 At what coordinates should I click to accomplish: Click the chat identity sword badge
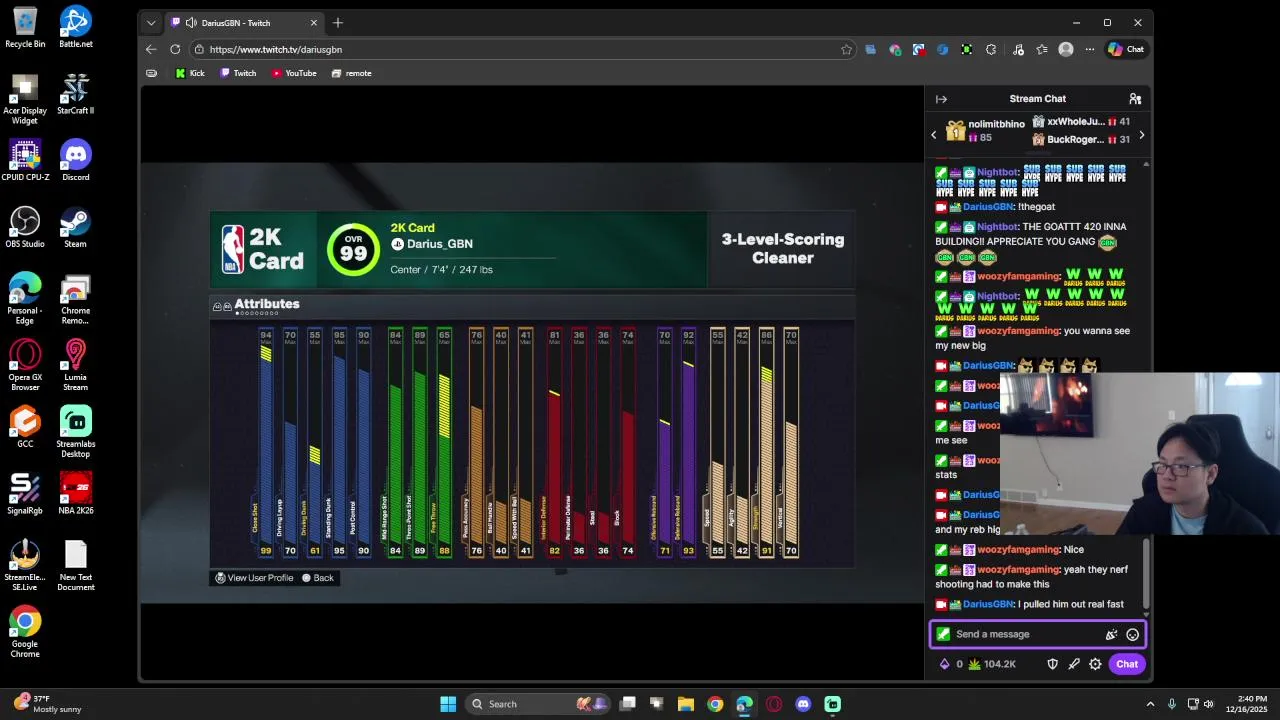pyautogui.click(x=943, y=634)
